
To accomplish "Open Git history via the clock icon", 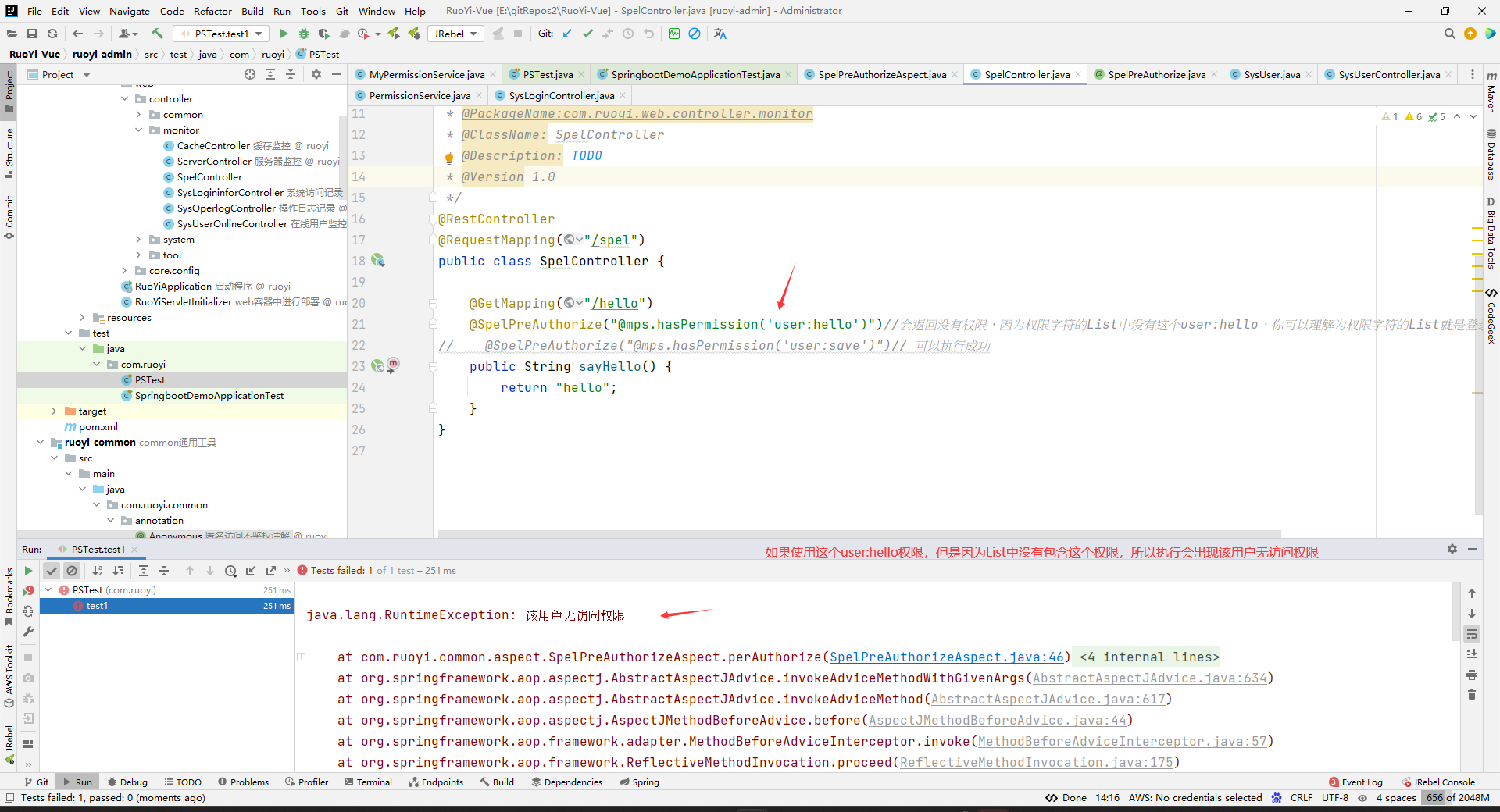I will click(x=628, y=34).
